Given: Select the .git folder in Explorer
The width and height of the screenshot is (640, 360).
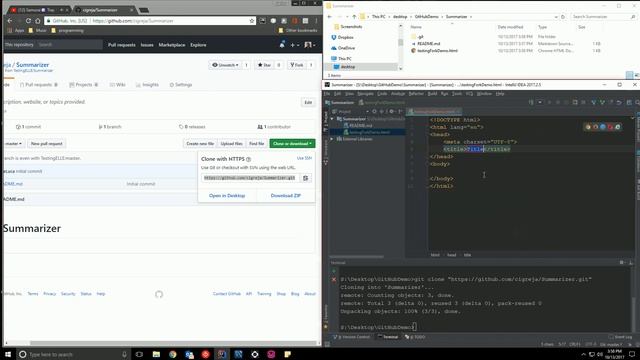Looking at the screenshot, I should [x=420, y=37].
